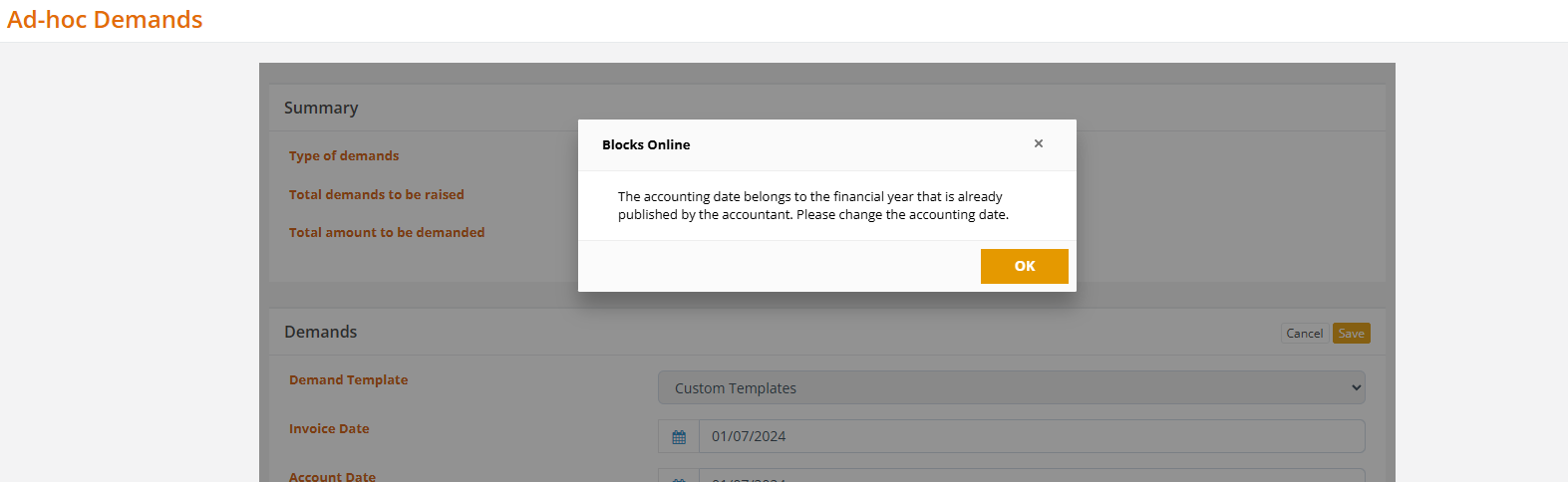
Task: Click the Blocks Online dialog title
Action: pyautogui.click(x=646, y=144)
